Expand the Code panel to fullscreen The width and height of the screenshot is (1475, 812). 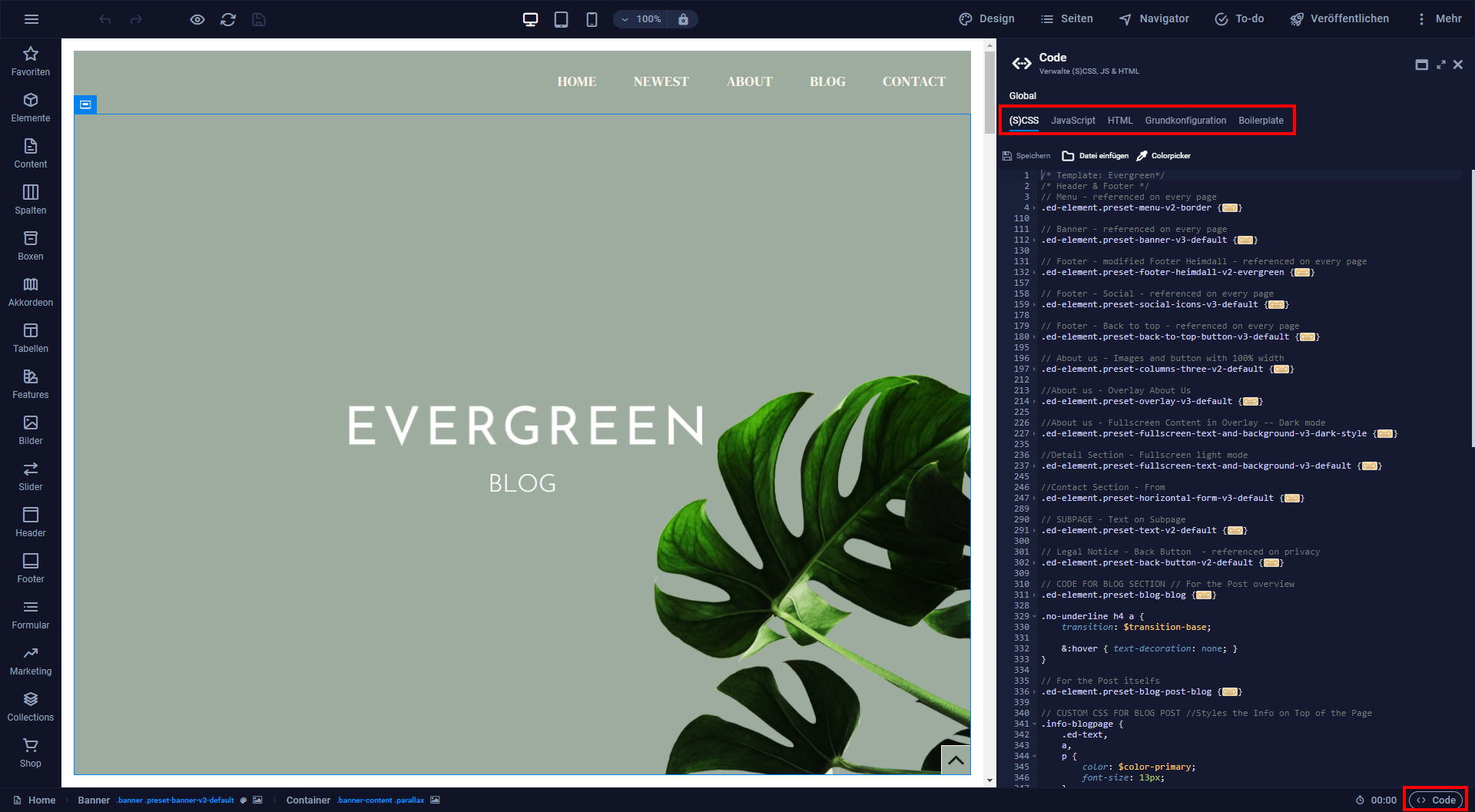click(x=1441, y=65)
